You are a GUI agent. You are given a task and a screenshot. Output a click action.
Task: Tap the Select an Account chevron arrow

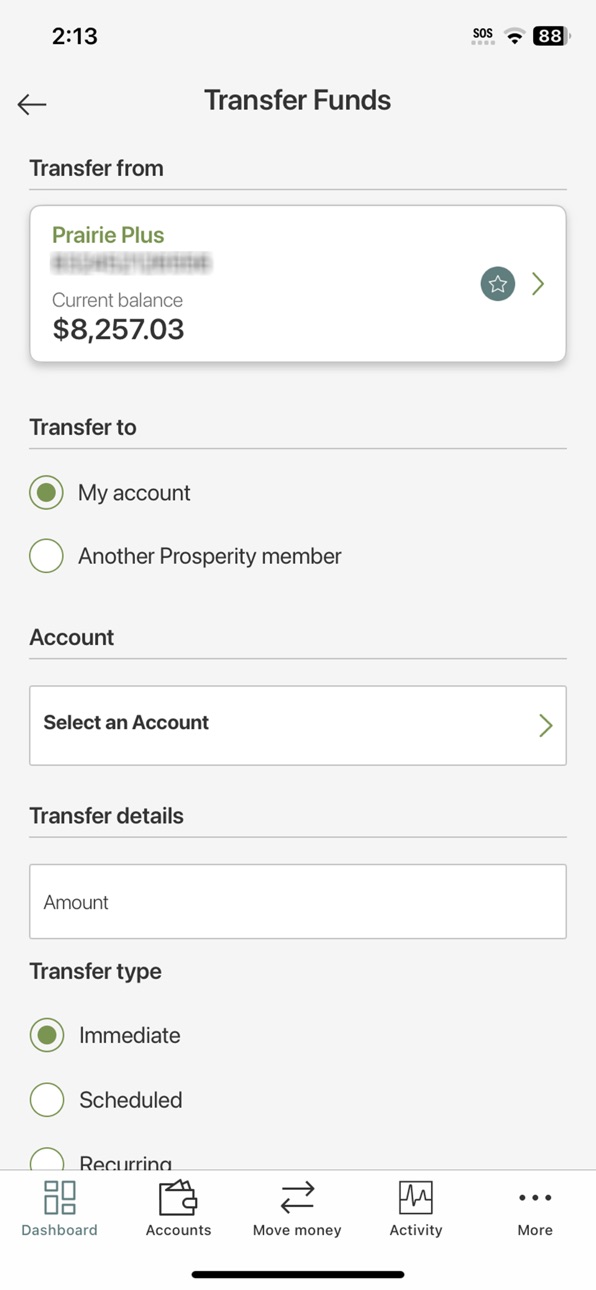tap(545, 725)
